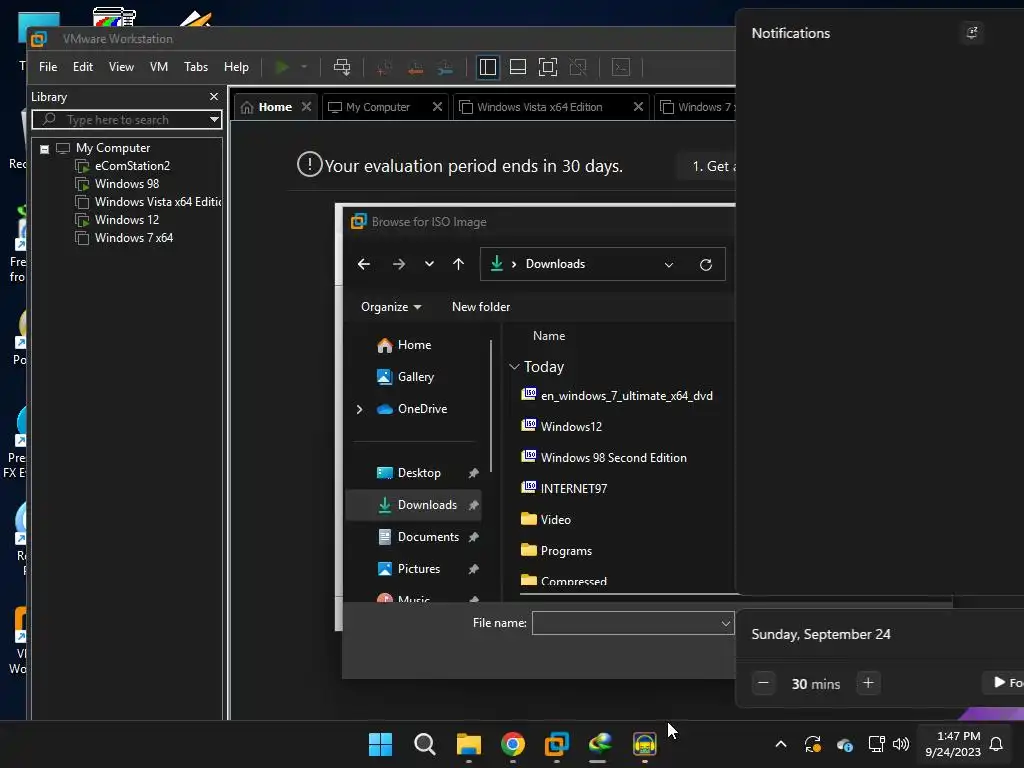The width and height of the screenshot is (1024, 768).
Task: Switch to the My Computer tab
Action: pos(377,107)
